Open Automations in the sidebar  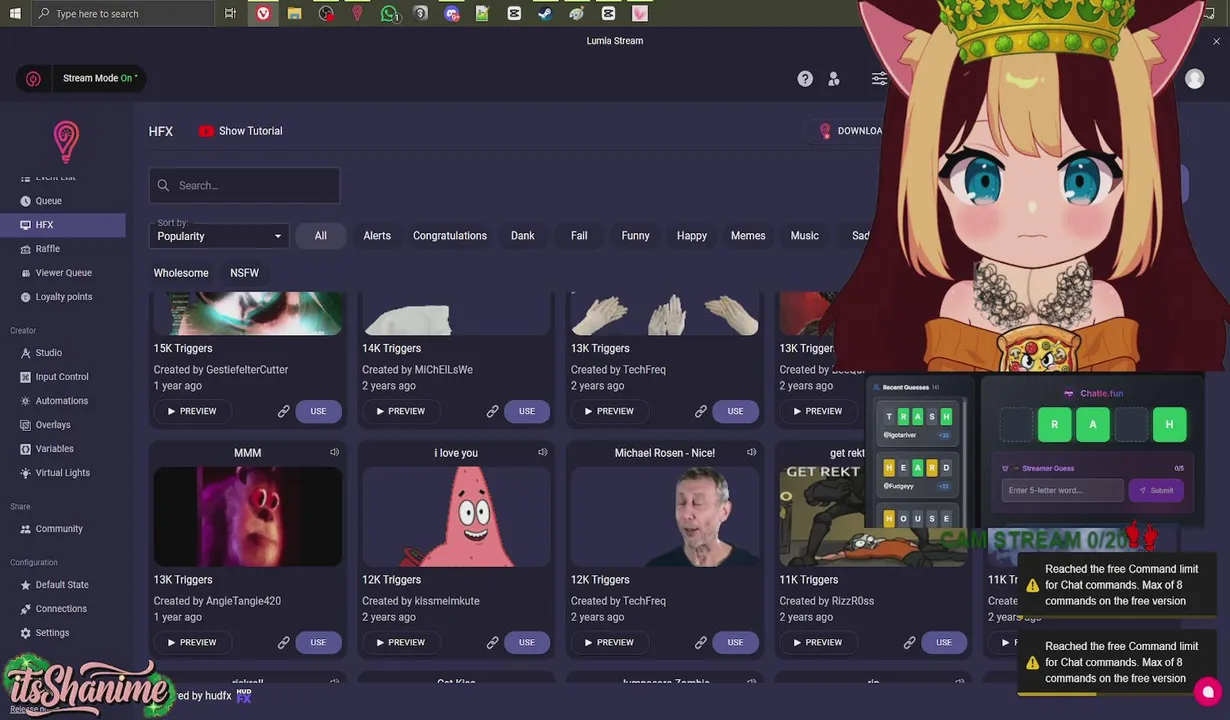tap(62, 401)
